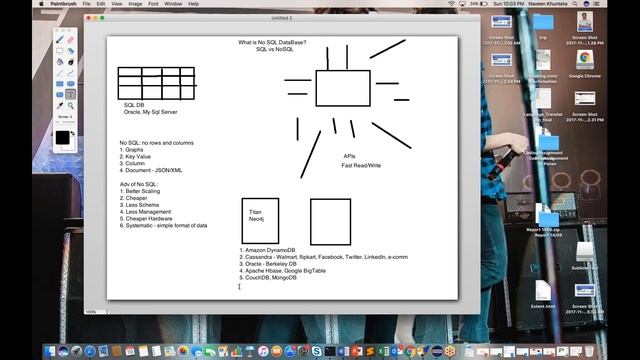The height and width of the screenshot is (360, 640).
Task: Click the '5. Cheaper Hardware' line
Action: pyautogui.click(x=146, y=218)
